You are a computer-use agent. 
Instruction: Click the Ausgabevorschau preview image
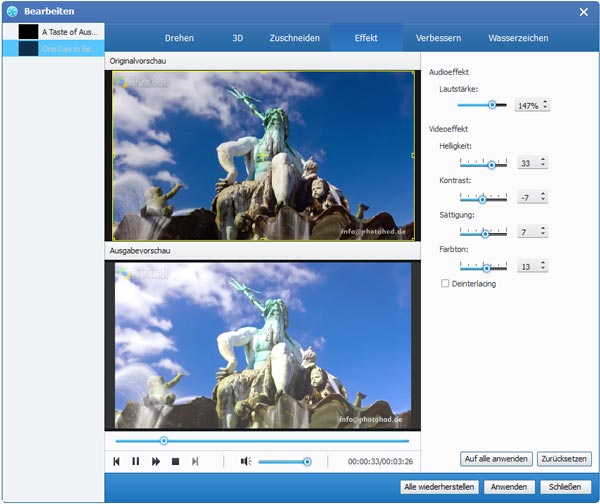pyautogui.click(x=263, y=345)
